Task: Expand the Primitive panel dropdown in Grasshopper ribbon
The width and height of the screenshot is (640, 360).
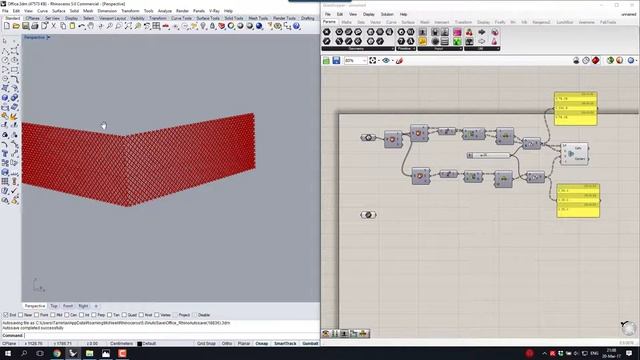Action: tap(413, 49)
